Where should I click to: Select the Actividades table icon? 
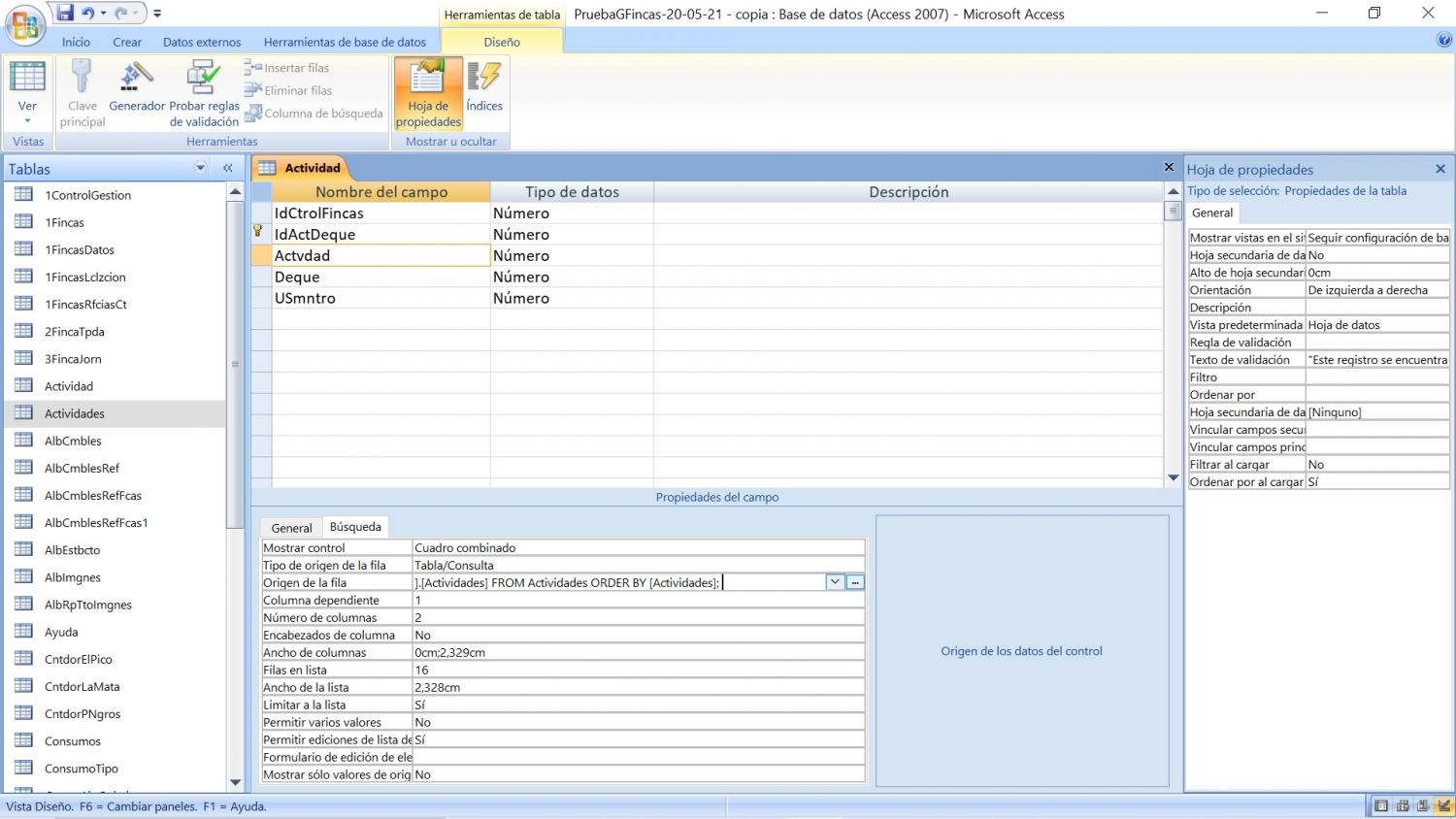coord(24,412)
